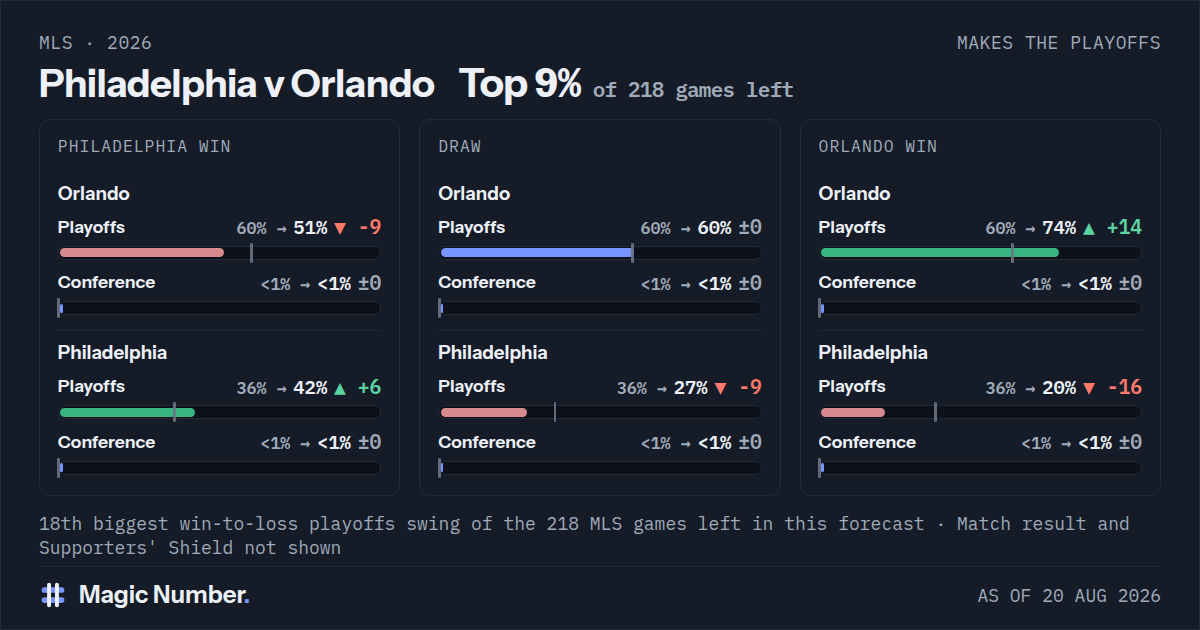1200x630 pixels.
Task: Select the Draw panel heading
Action: 459,146
